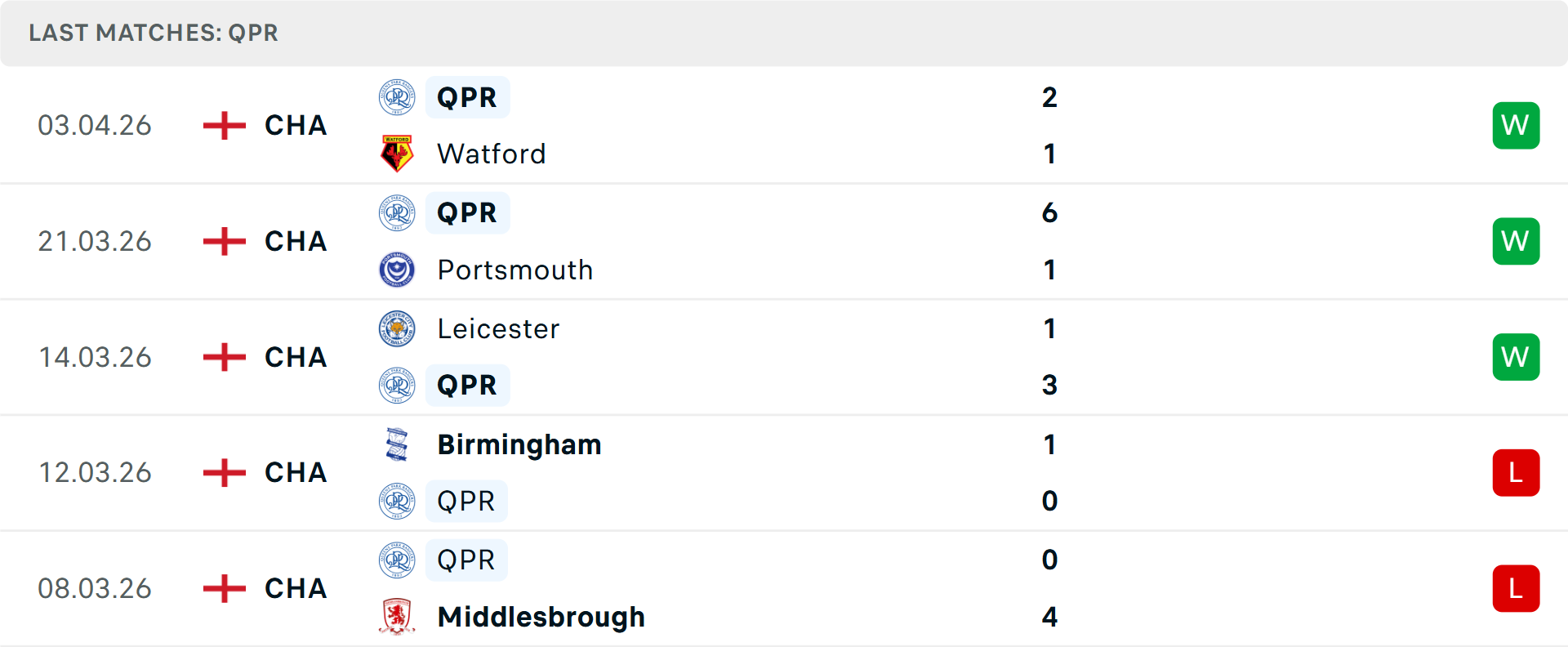The height and width of the screenshot is (647, 1568).
Task: Click the Birmingham club crest icon
Action: point(397,444)
